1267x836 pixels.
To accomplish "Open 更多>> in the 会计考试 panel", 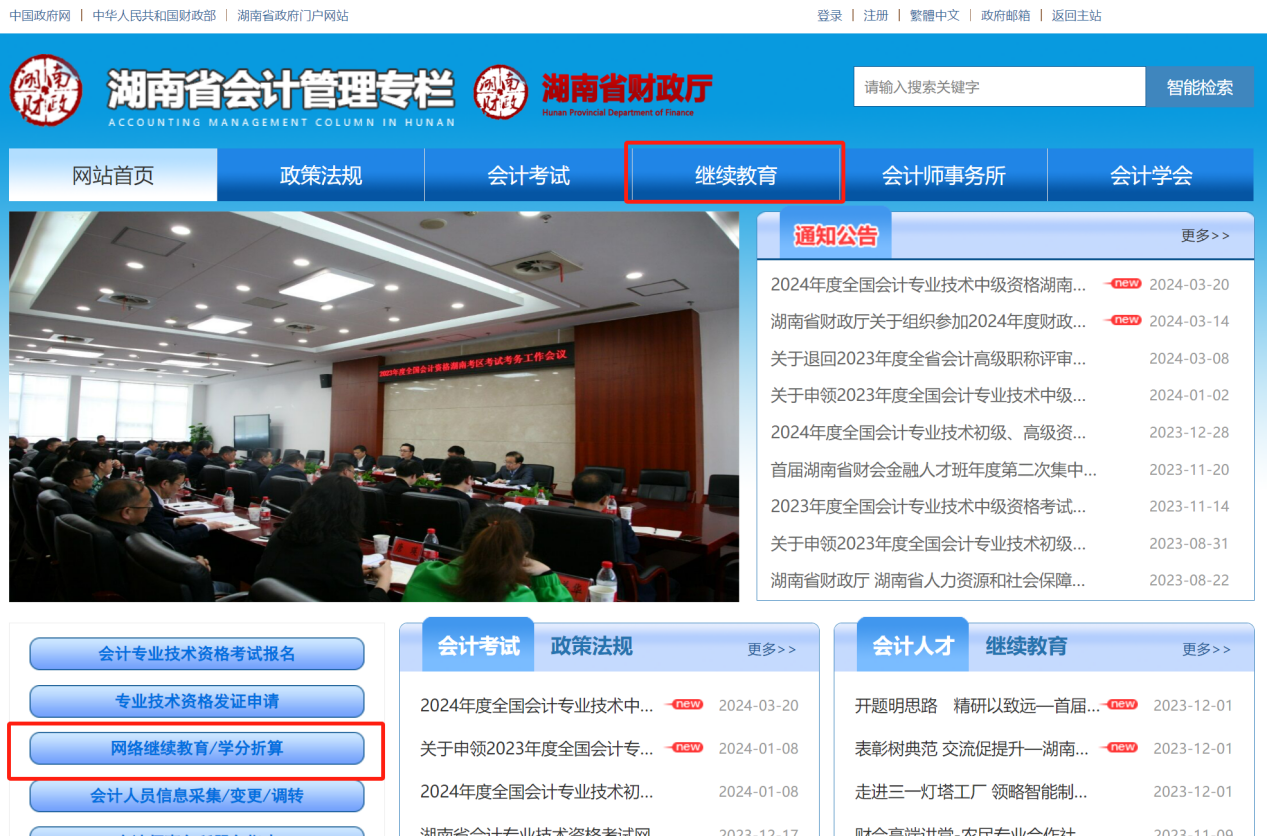I will 772,650.
